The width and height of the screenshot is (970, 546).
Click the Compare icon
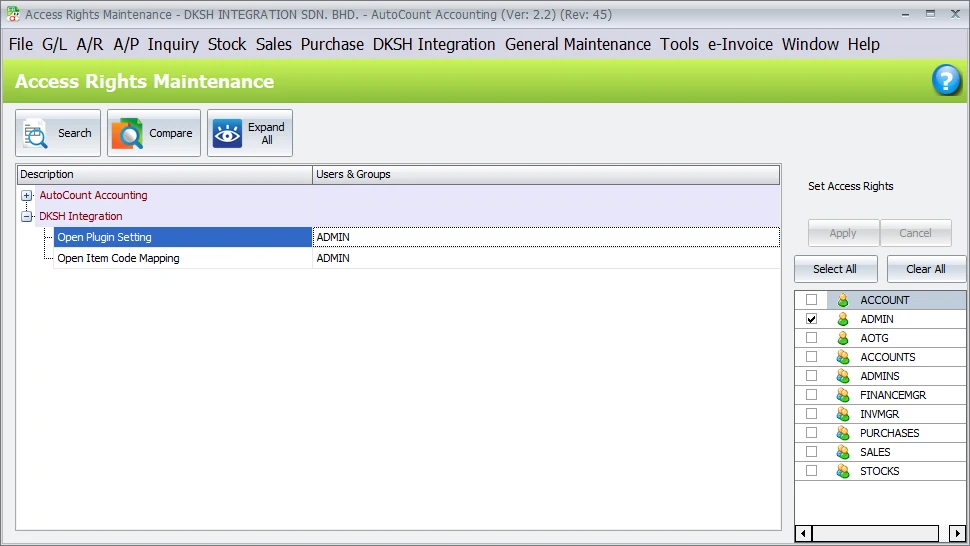pos(127,133)
